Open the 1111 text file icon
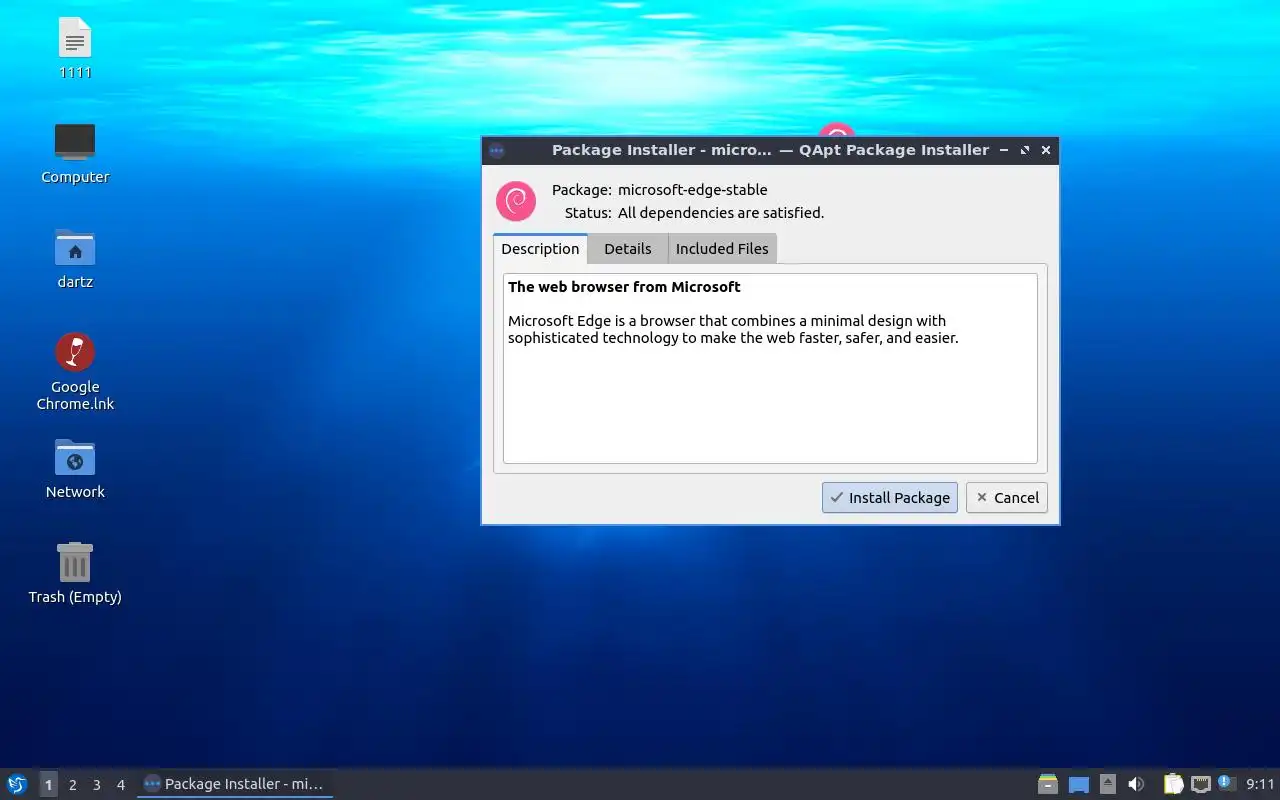This screenshot has width=1280, height=800. [x=75, y=40]
